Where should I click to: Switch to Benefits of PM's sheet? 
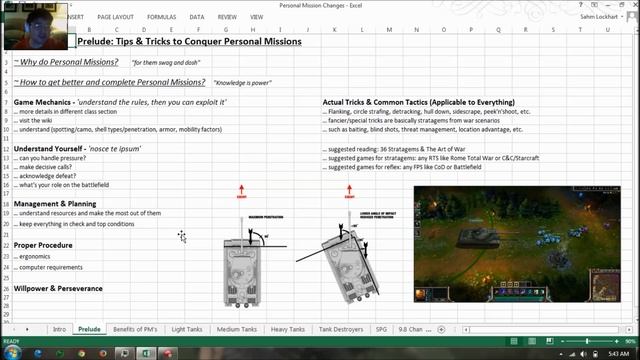(x=135, y=329)
